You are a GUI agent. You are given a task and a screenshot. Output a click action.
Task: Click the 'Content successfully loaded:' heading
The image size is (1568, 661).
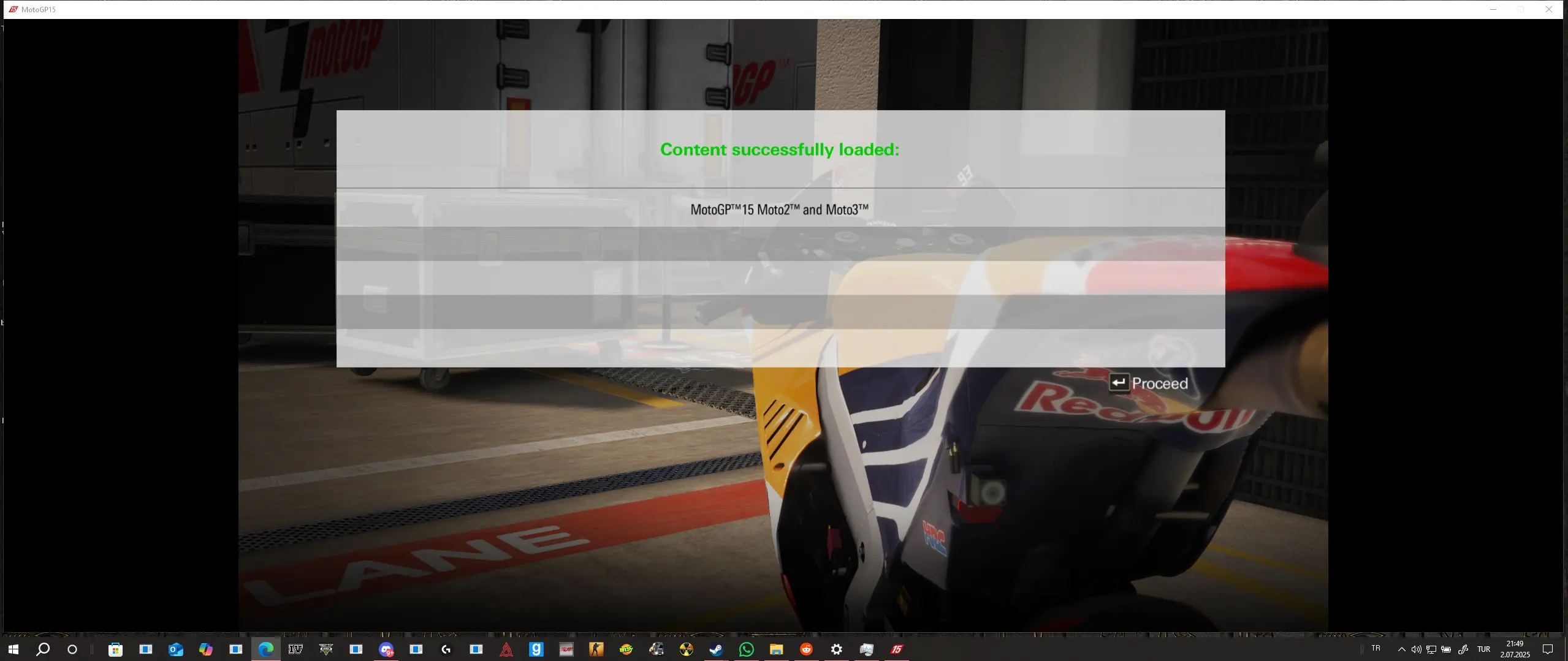780,149
